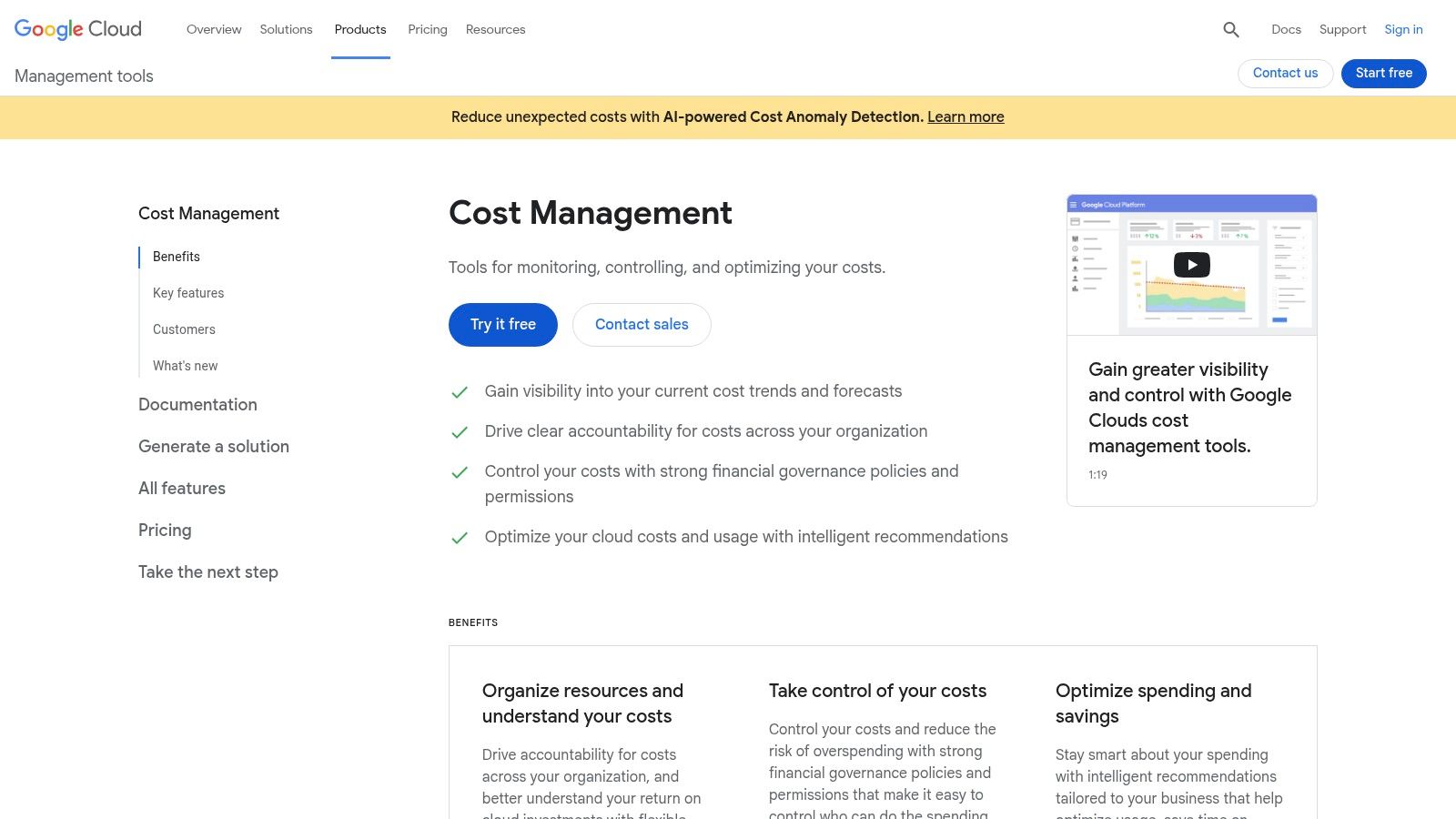Click the Google Cloud logo
The height and width of the screenshot is (819, 1456).
[77, 29]
